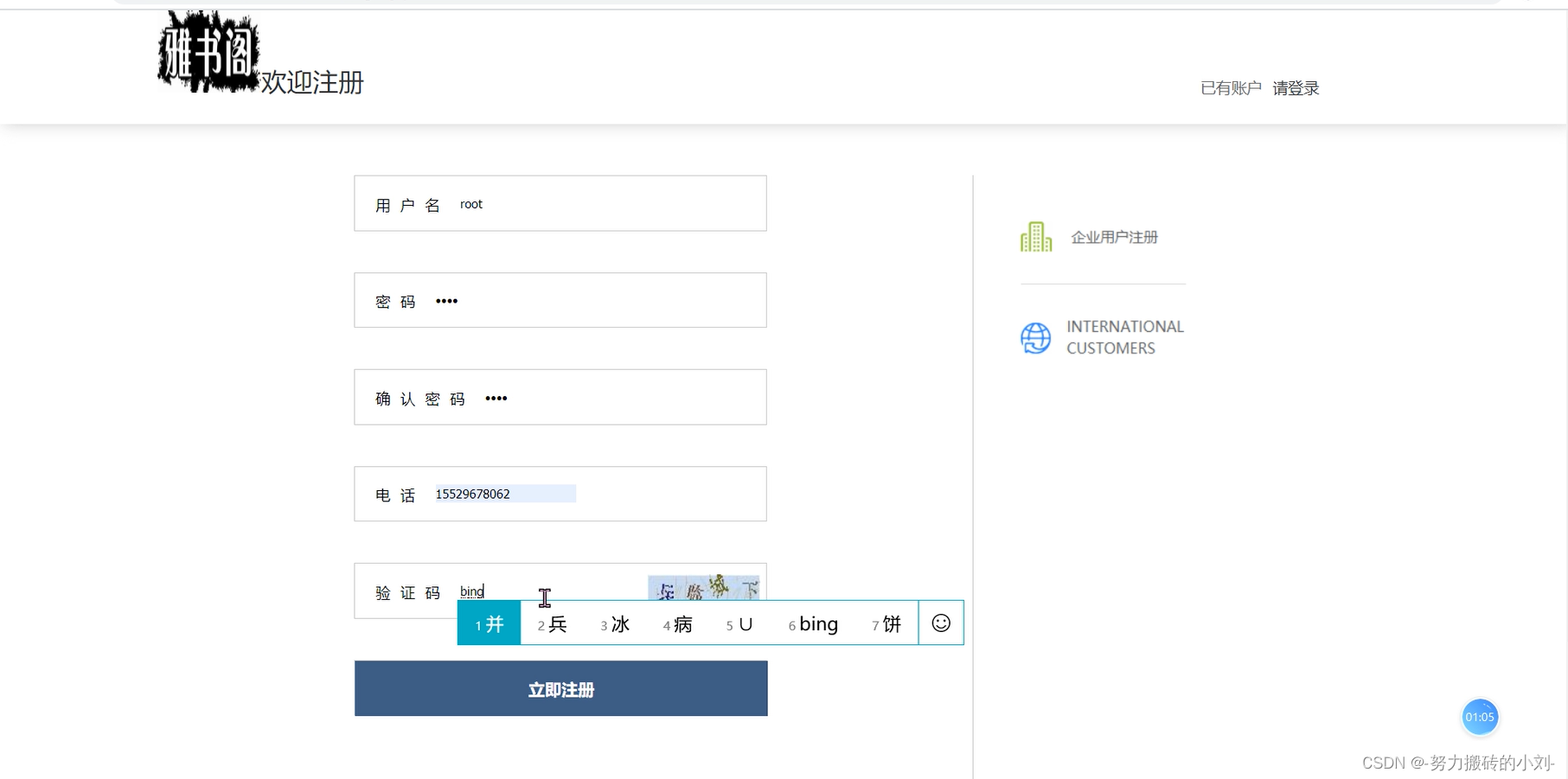The height and width of the screenshot is (779, 1568).
Task: Open 企业用户注册 enterprise registration link
Action: (1114, 237)
